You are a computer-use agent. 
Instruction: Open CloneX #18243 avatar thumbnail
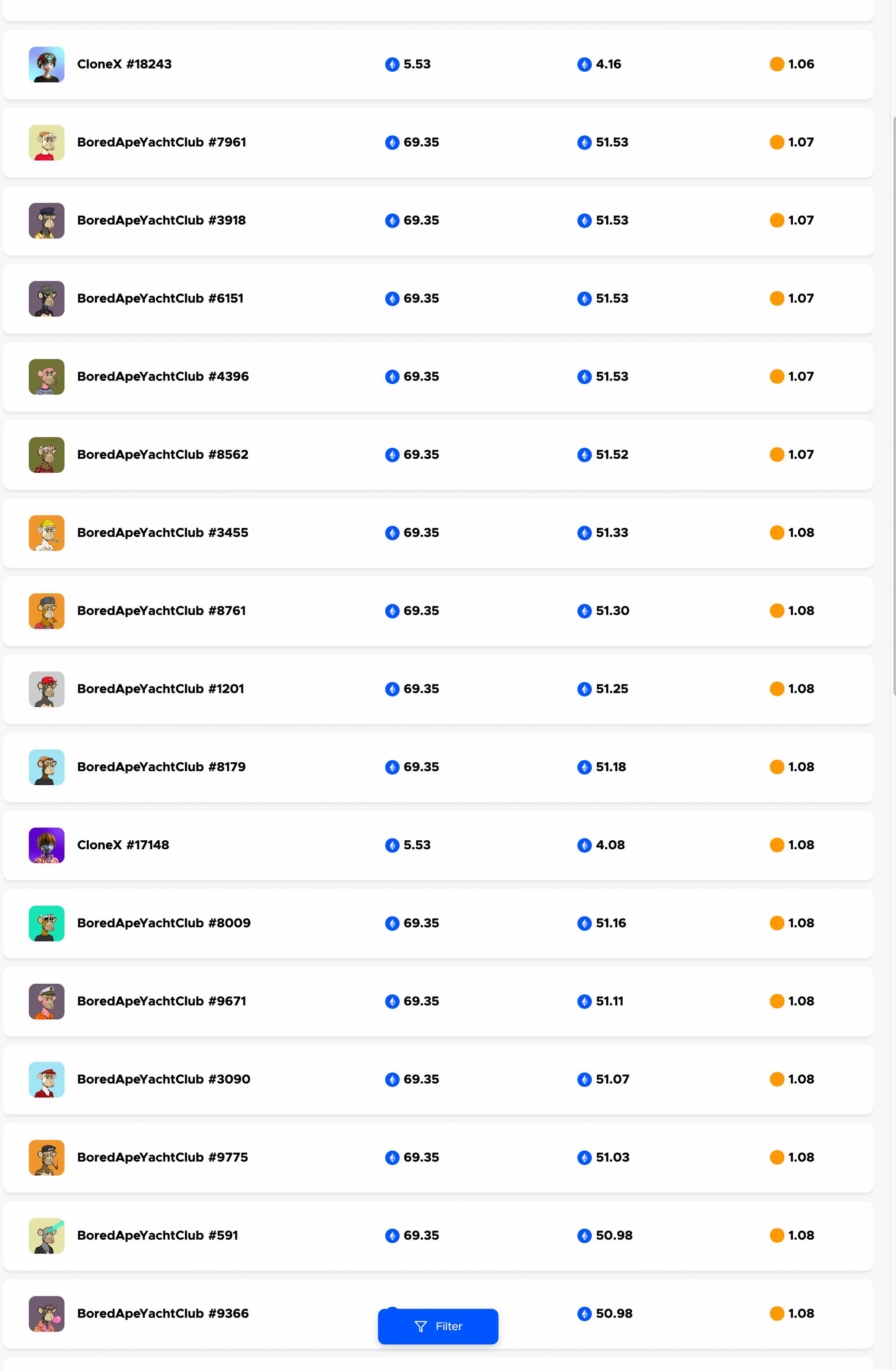click(47, 65)
